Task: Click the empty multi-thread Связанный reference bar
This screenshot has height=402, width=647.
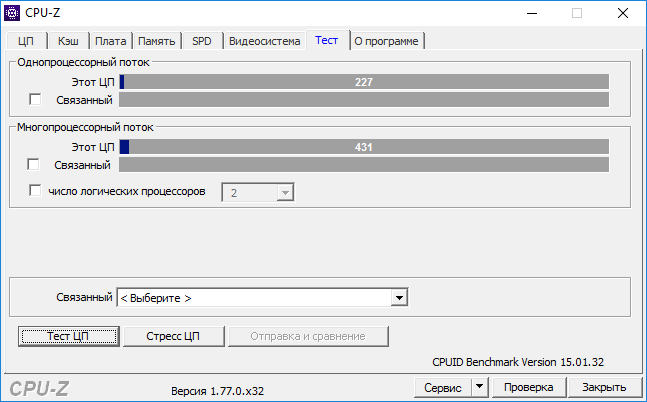Action: 364,164
